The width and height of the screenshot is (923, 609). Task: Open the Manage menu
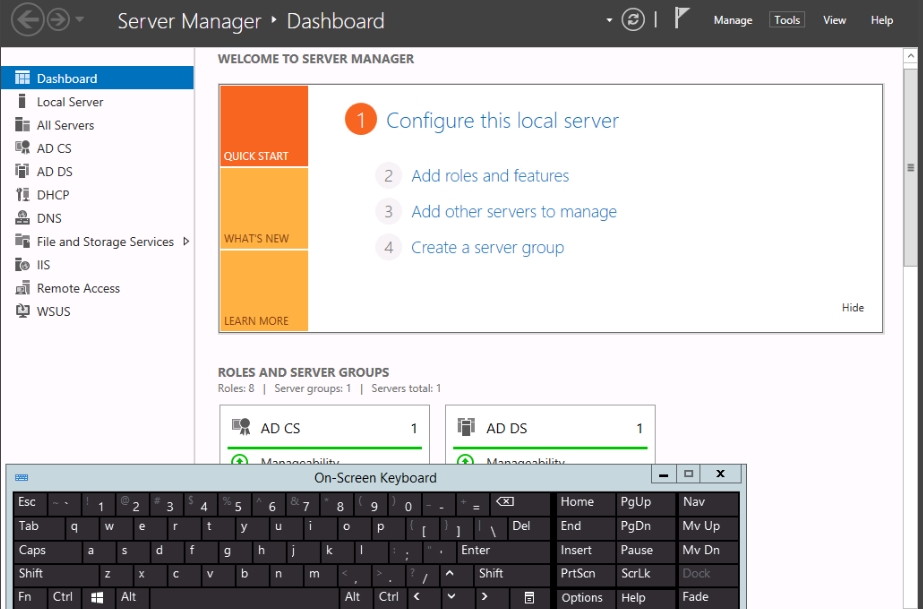(732, 20)
